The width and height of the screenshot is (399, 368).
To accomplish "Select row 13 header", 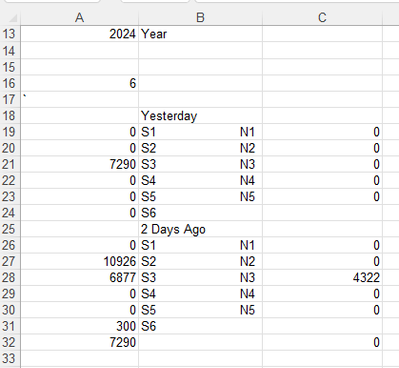I will click(x=10, y=34).
